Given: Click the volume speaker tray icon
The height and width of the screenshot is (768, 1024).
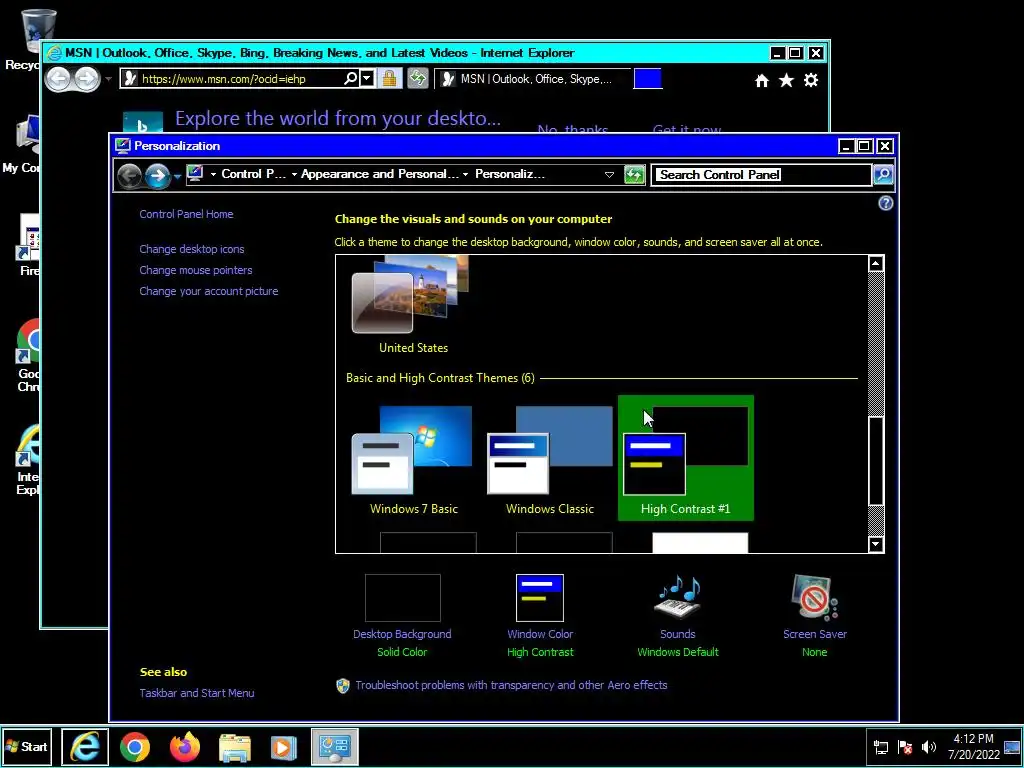Looking at the screenshot, I should 928,747.
